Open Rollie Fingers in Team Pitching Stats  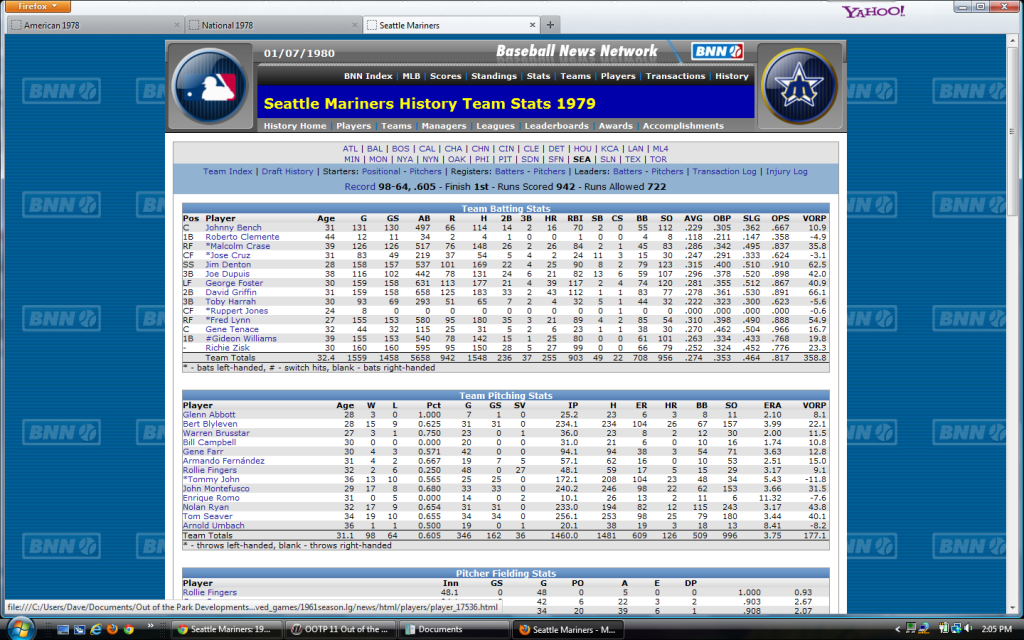(210, 470)
